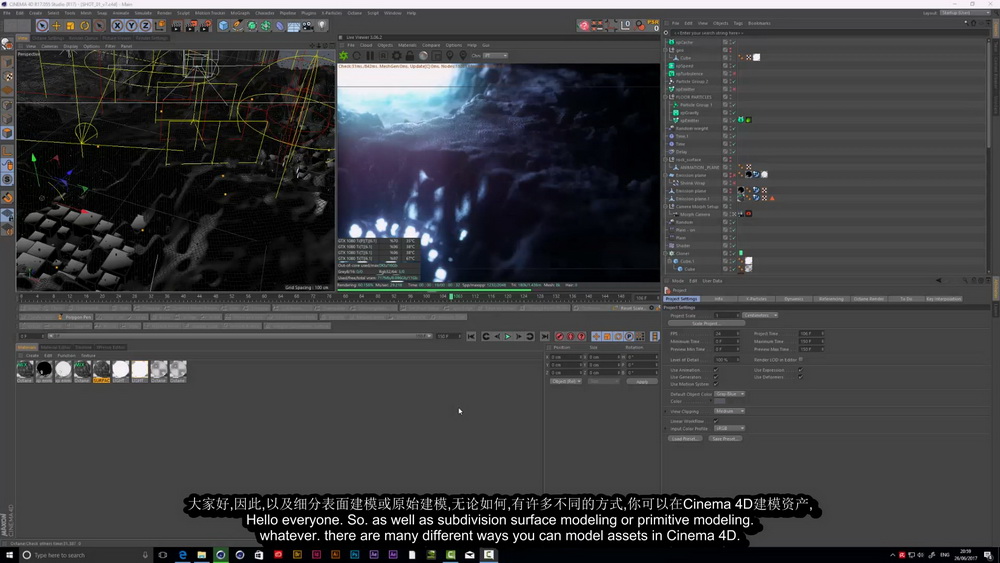The height and width of the screenshot is (563, 1000).
Task: Toggle the X axis lock
Action: tap(117, 26)
